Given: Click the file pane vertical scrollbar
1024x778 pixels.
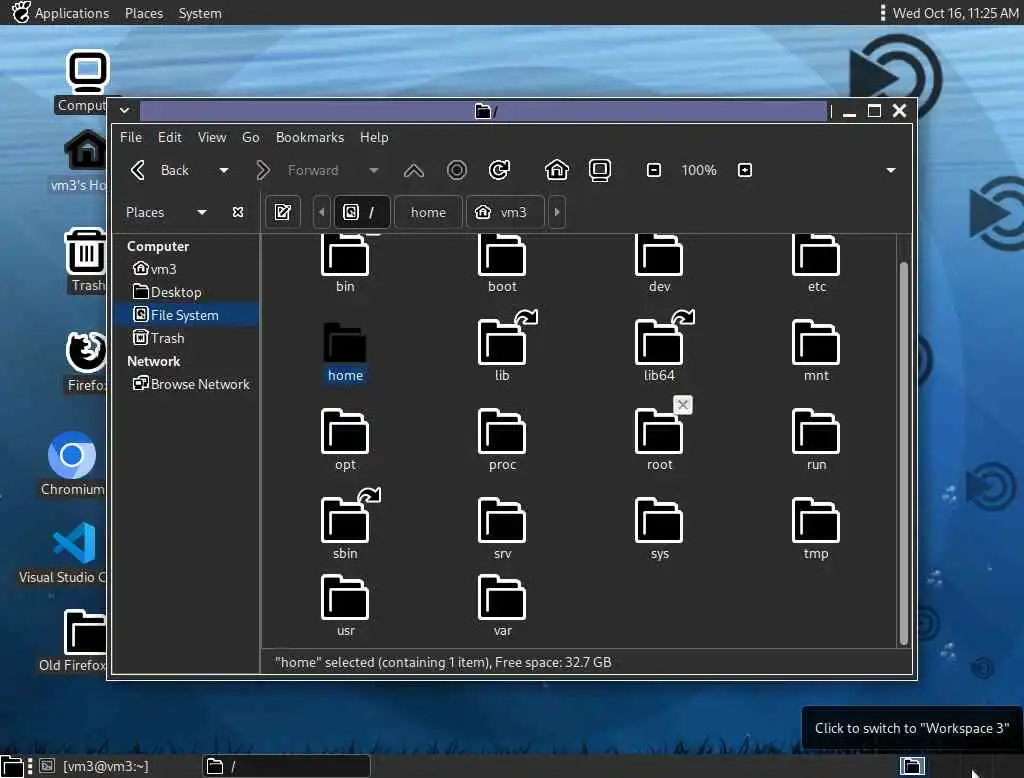Looking at the screenshot, I should pyautogui.click(x=904, y=450).
